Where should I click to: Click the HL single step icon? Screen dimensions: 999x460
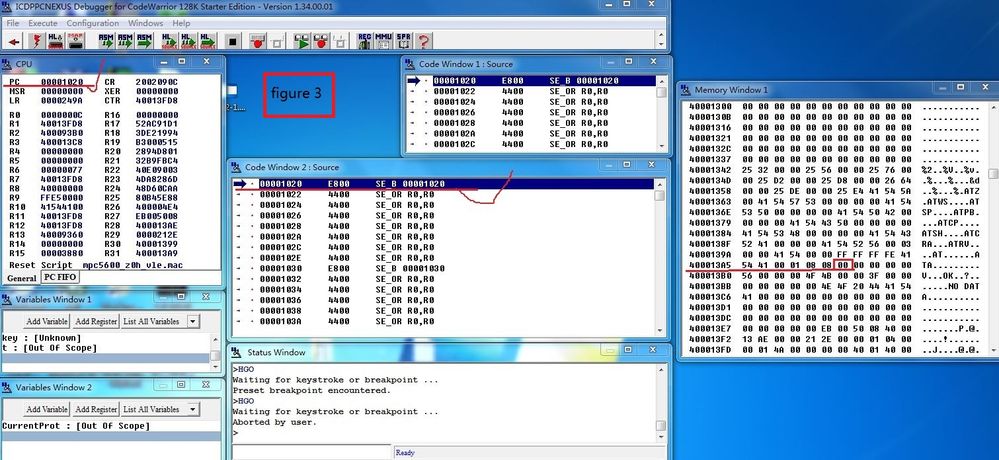pos(169,41)
